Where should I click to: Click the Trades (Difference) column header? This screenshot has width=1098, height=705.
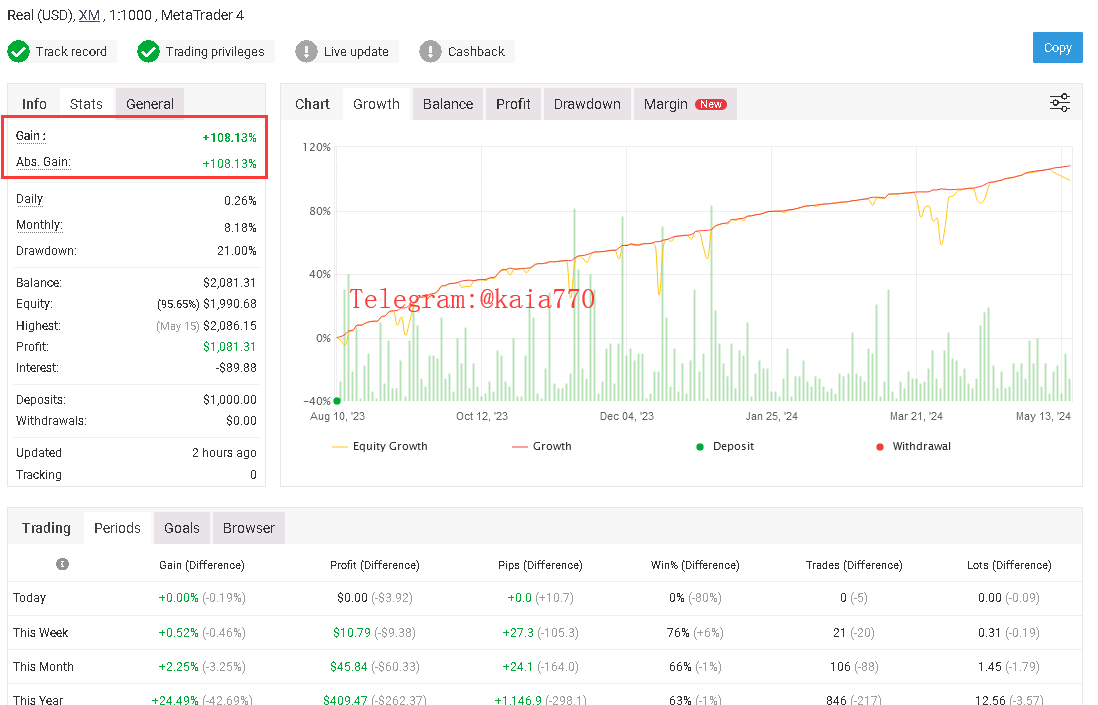pyautogui.click(x=854, y=565)
